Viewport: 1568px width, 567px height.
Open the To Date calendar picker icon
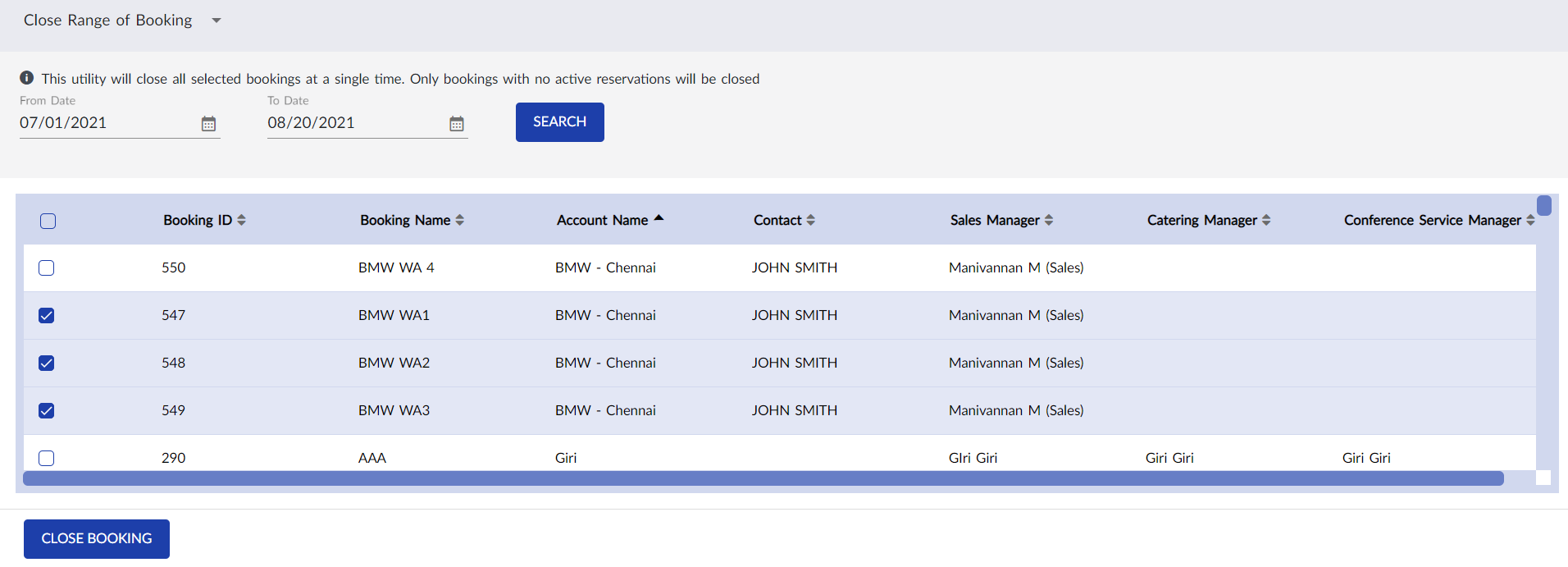pyautogui.click(x=457, y=124)
